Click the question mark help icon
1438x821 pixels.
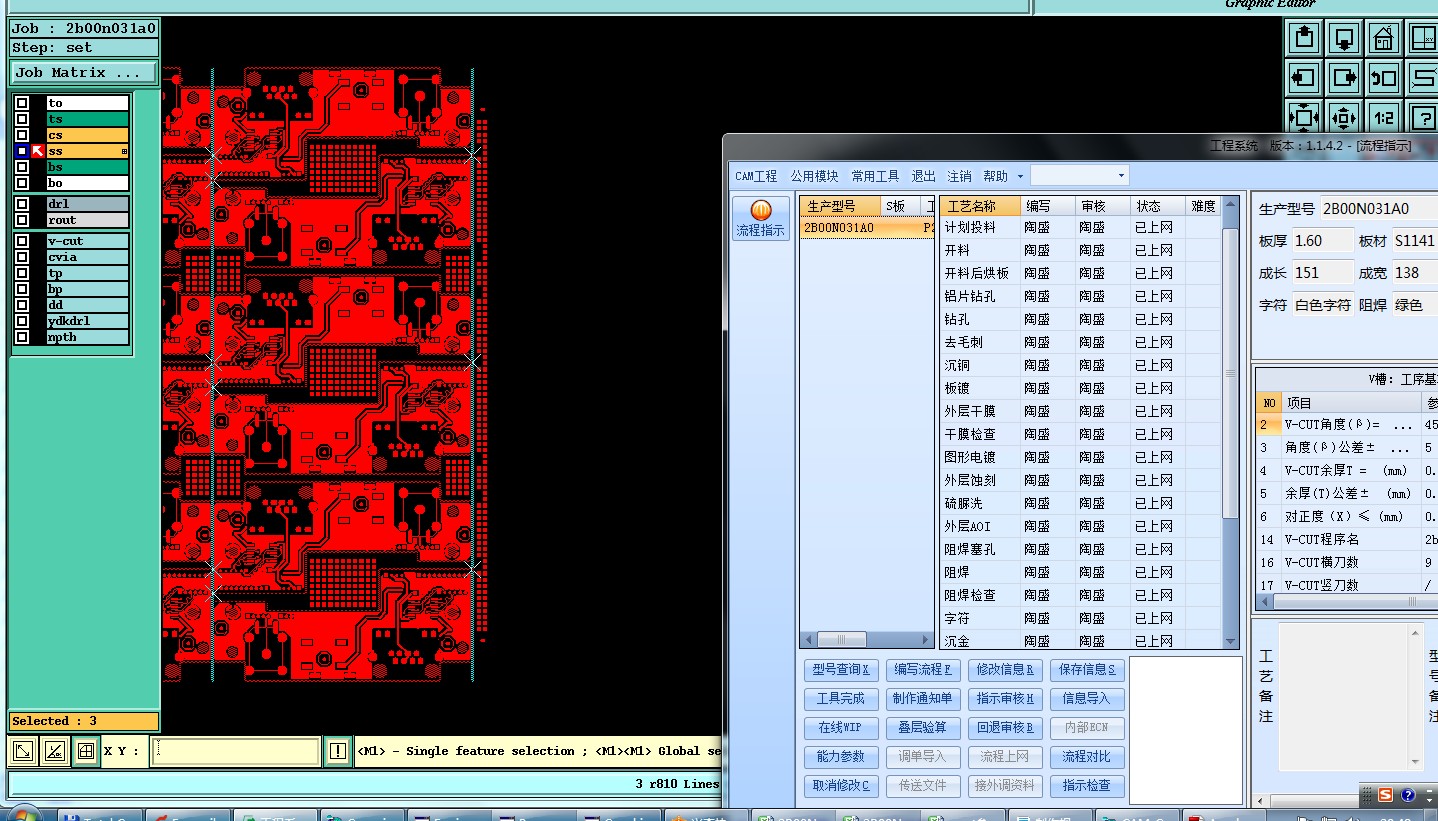pos(1423,116)
